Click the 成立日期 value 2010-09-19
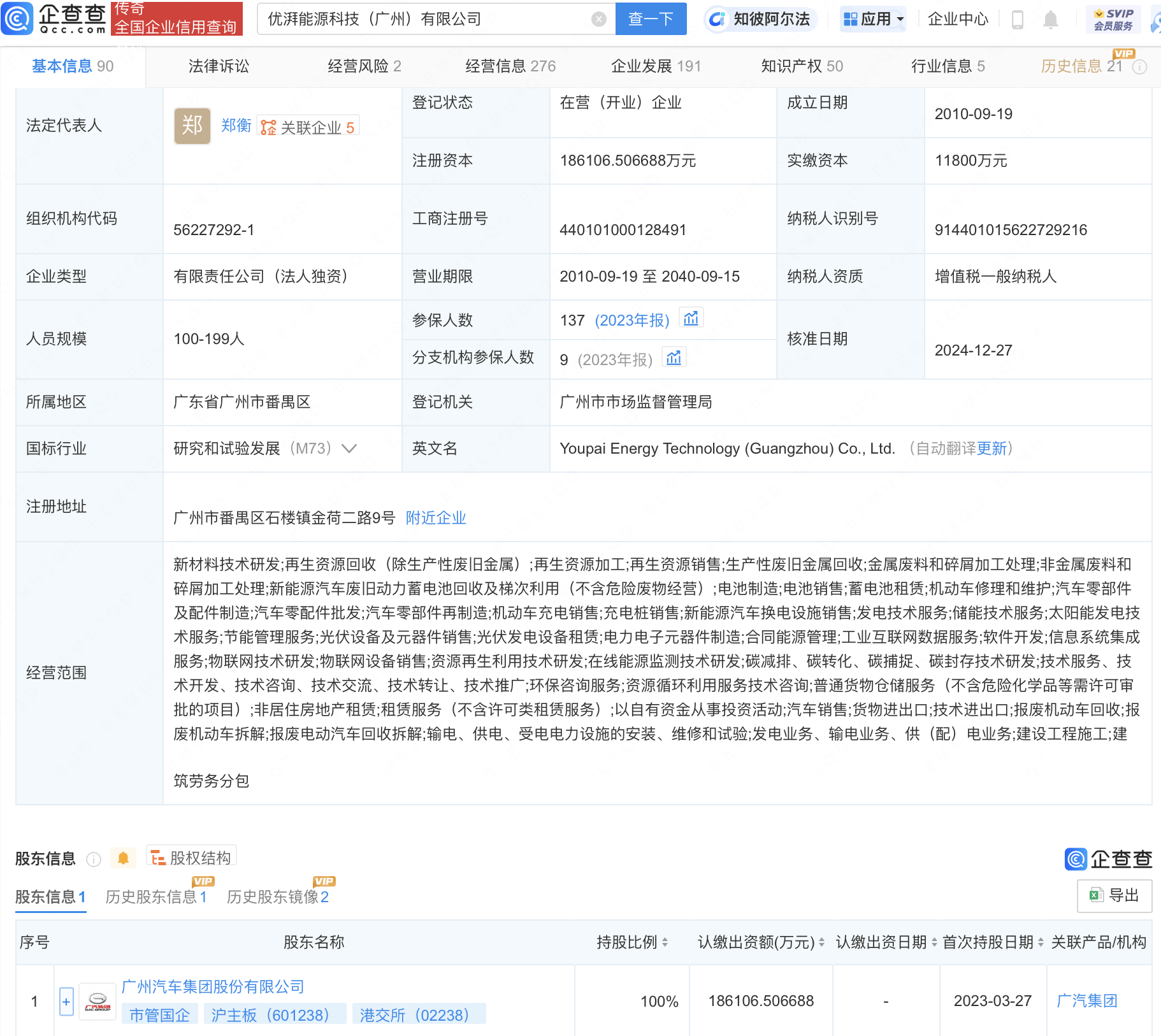 pos(973,114)
